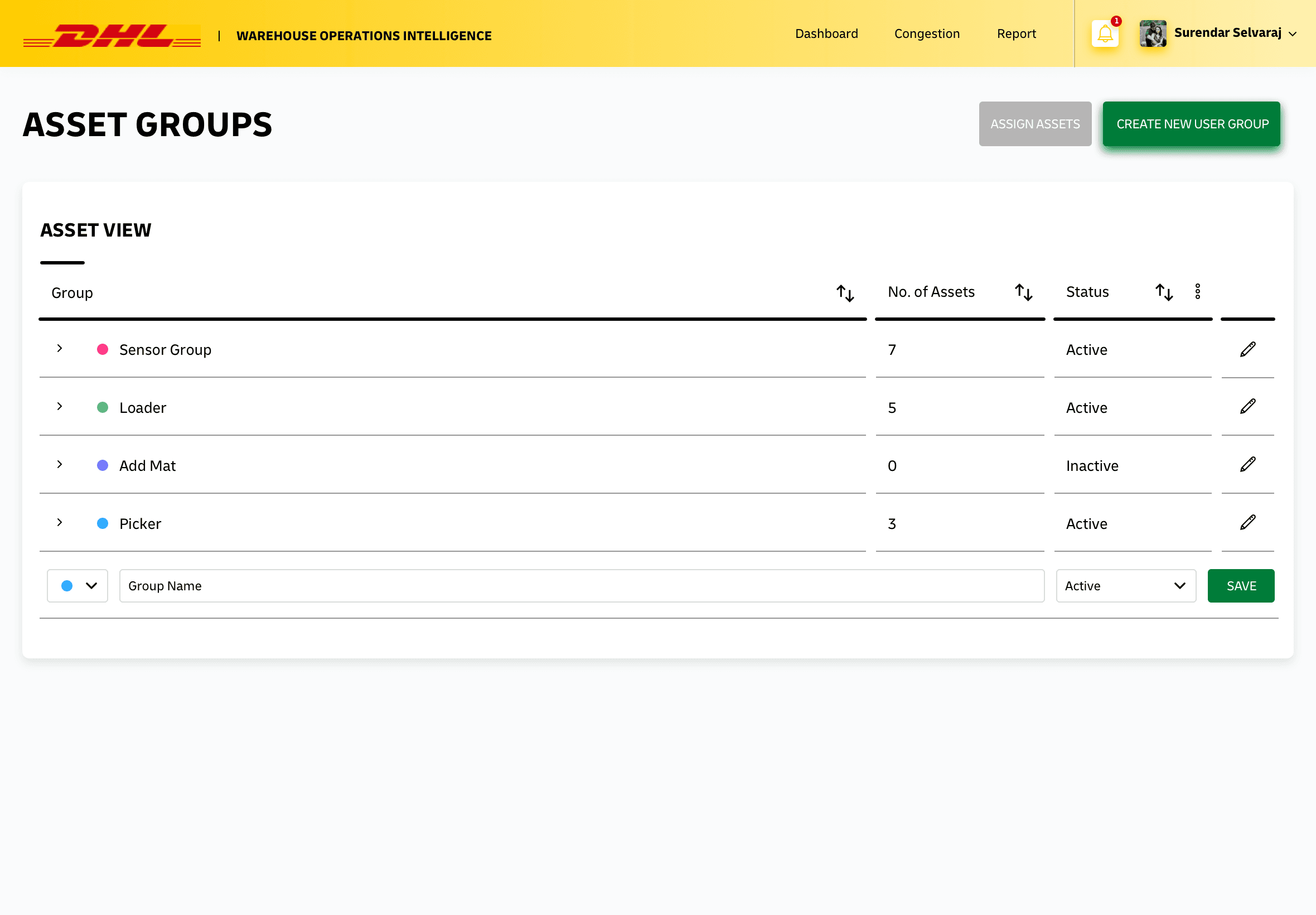Click the Assign Assets button
The width and height of the screenshot is (1316, 915).
click(x=1035, y=124)
